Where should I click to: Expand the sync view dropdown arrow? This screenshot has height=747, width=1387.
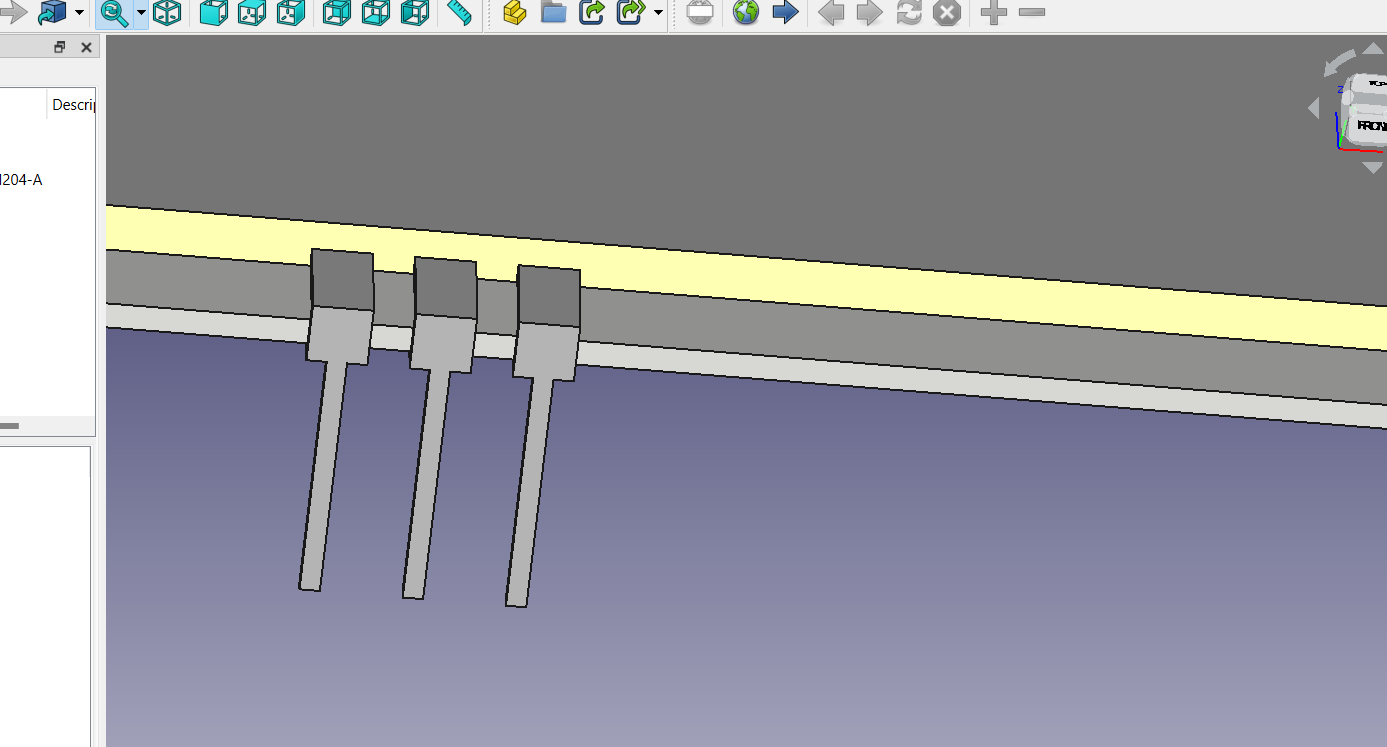click(141, 13)
